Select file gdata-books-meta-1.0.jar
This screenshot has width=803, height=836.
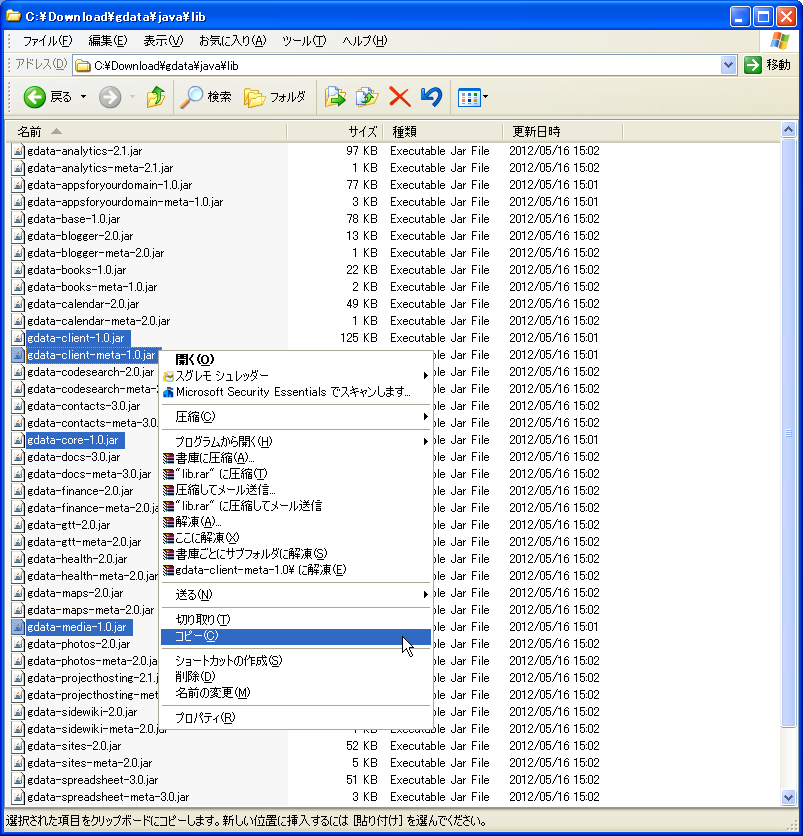tap(92, 287)
